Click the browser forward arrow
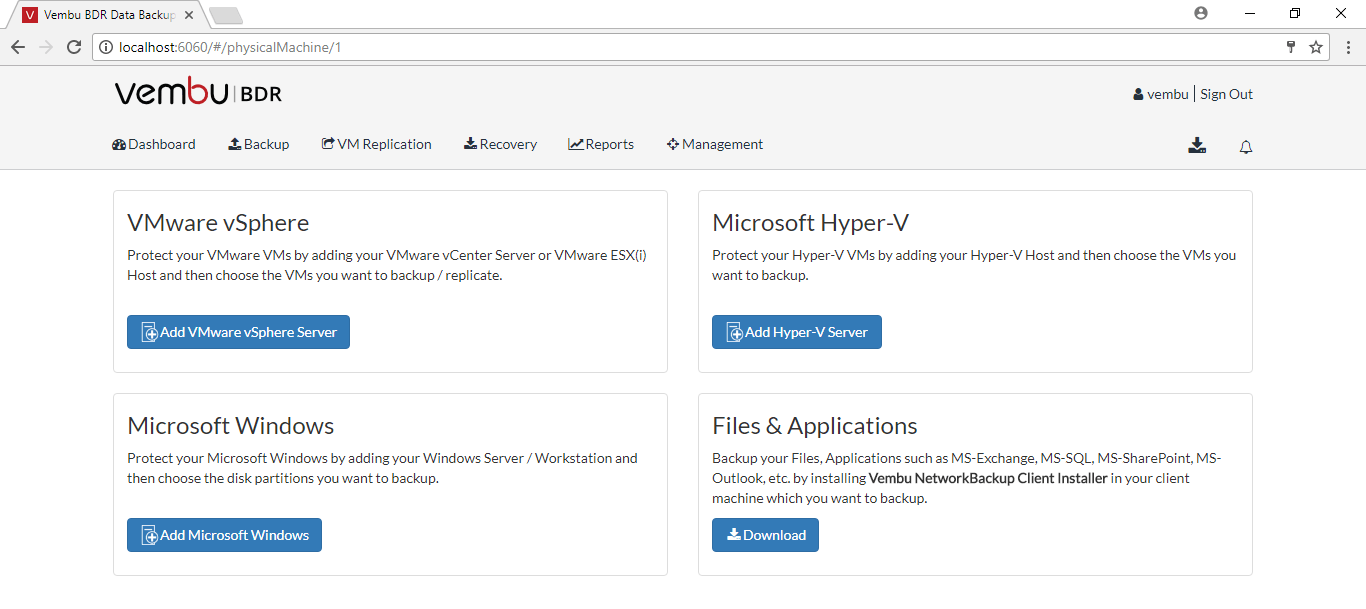This screenshot has height=609, width=1366. tap(46, 47)
